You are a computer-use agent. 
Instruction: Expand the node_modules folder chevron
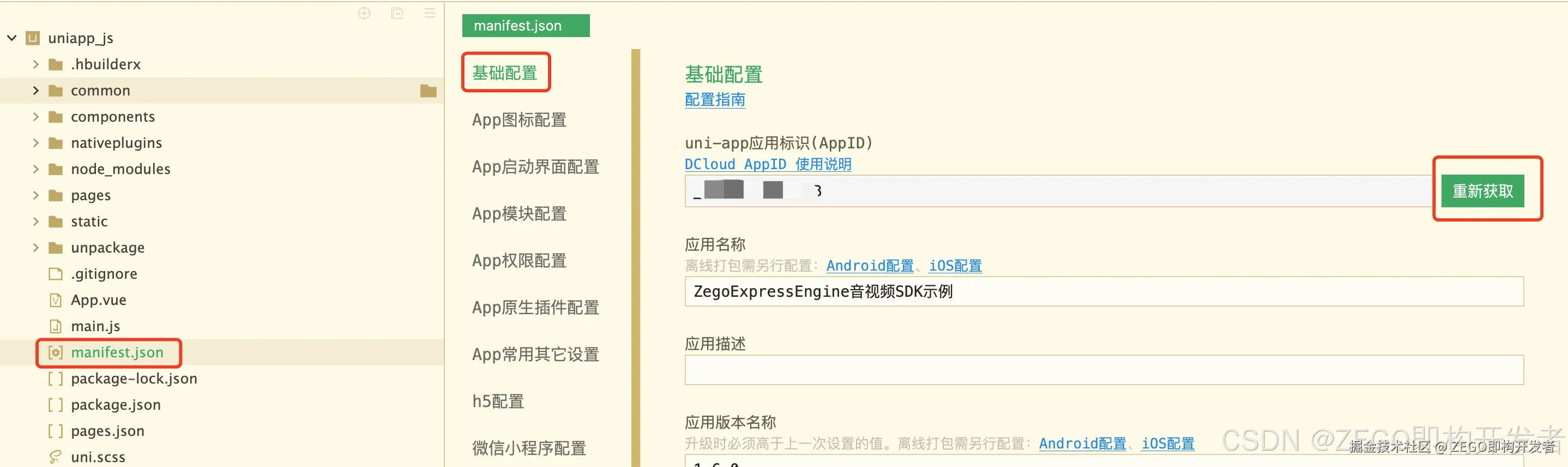[35, 169]
